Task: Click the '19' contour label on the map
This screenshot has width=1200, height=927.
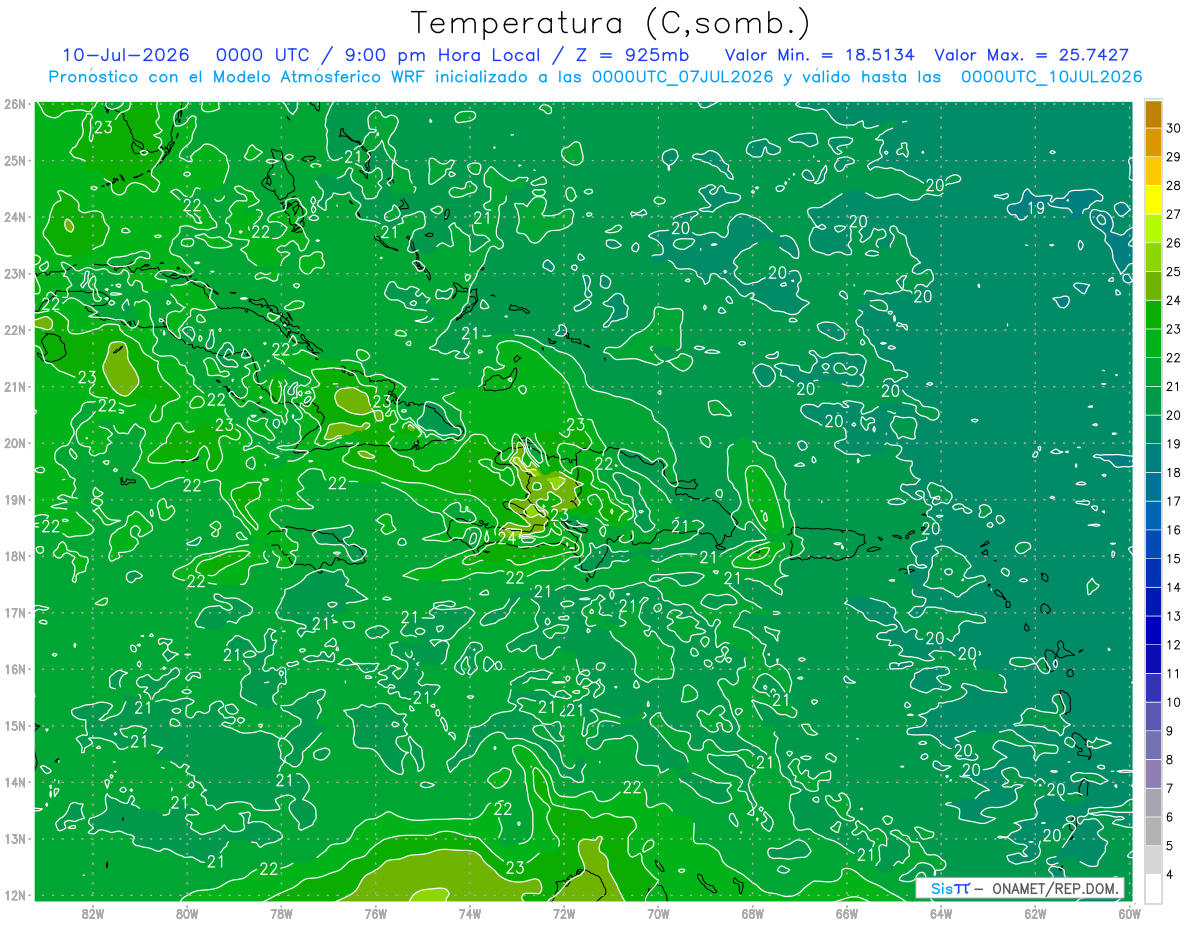Action: coord(1036,208)
